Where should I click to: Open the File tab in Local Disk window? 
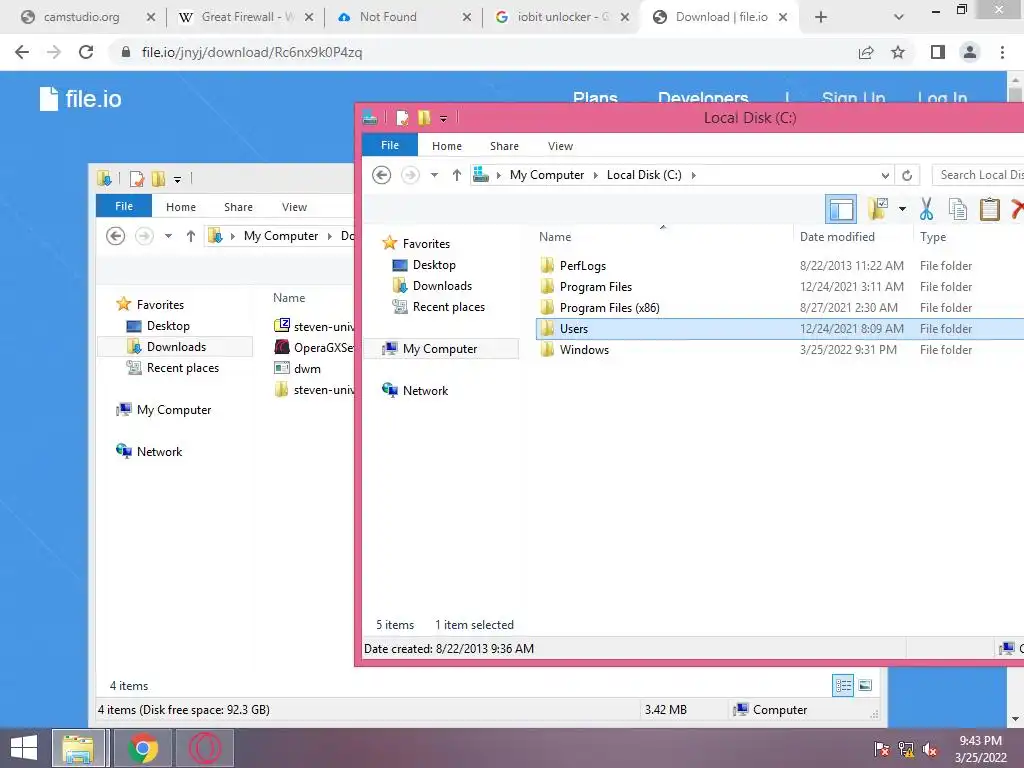tap(390, 145)
